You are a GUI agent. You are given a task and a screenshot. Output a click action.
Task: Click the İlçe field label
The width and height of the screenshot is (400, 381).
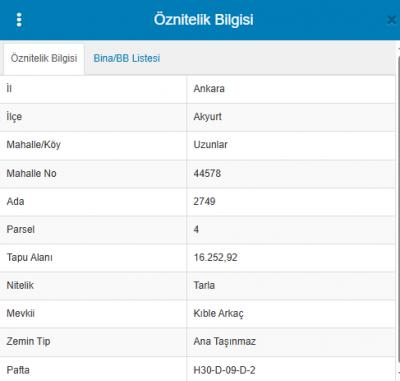click(14, 117)
